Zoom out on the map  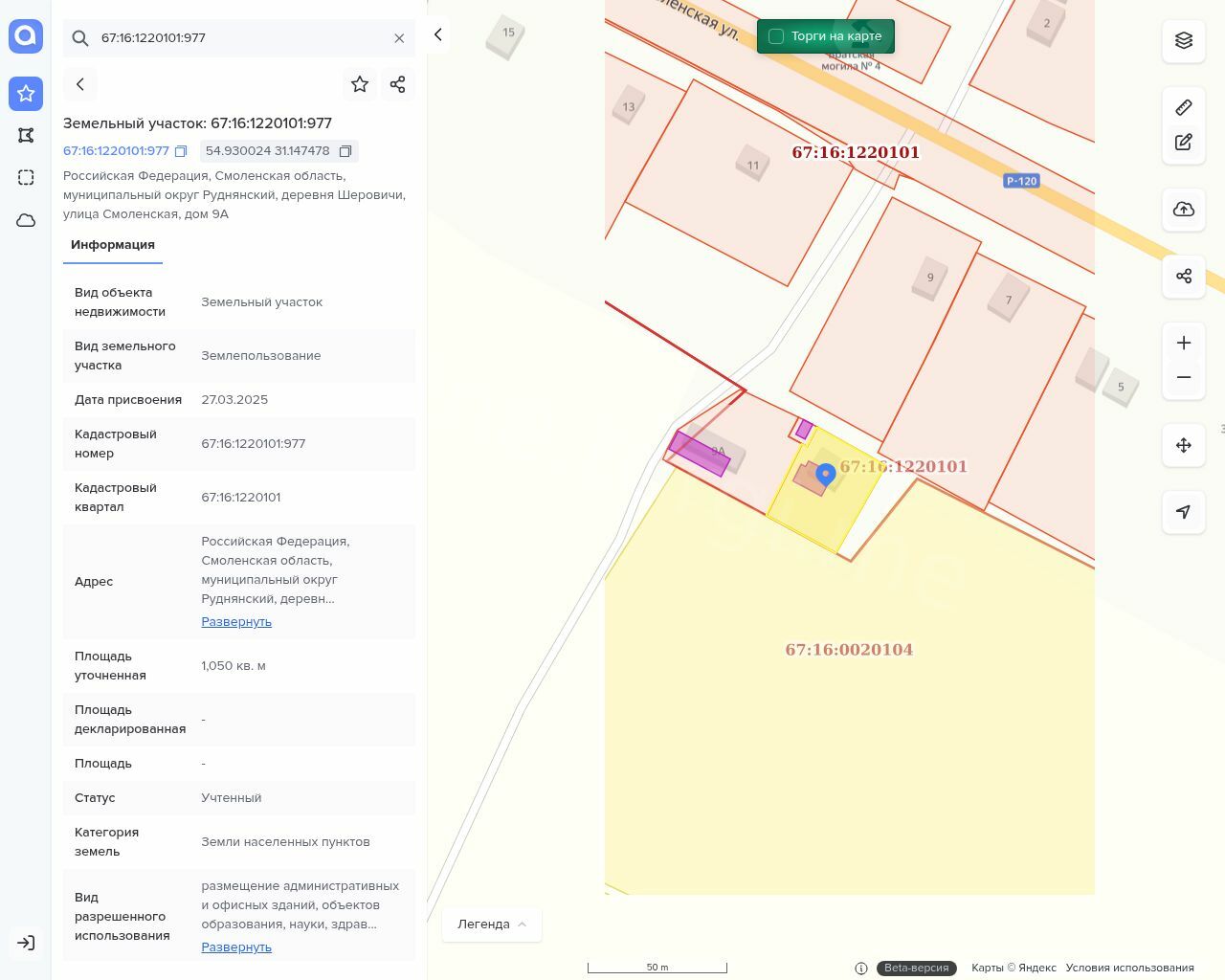pos(1183,377)
